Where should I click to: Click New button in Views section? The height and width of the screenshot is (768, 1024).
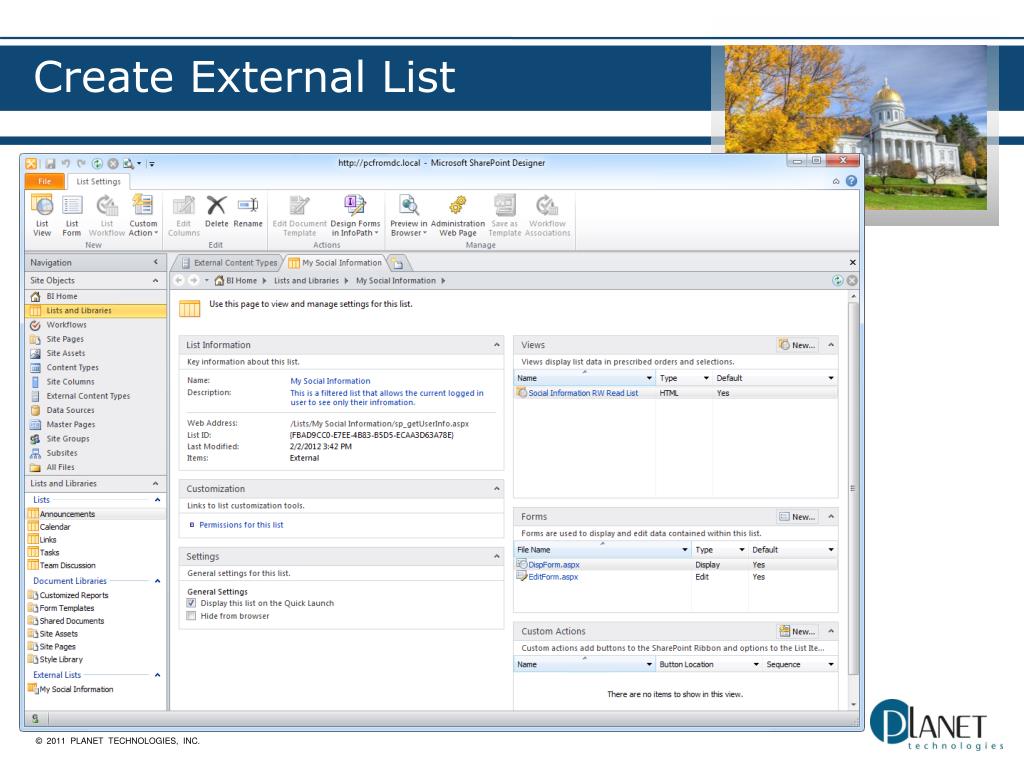[x=797, y=345]
